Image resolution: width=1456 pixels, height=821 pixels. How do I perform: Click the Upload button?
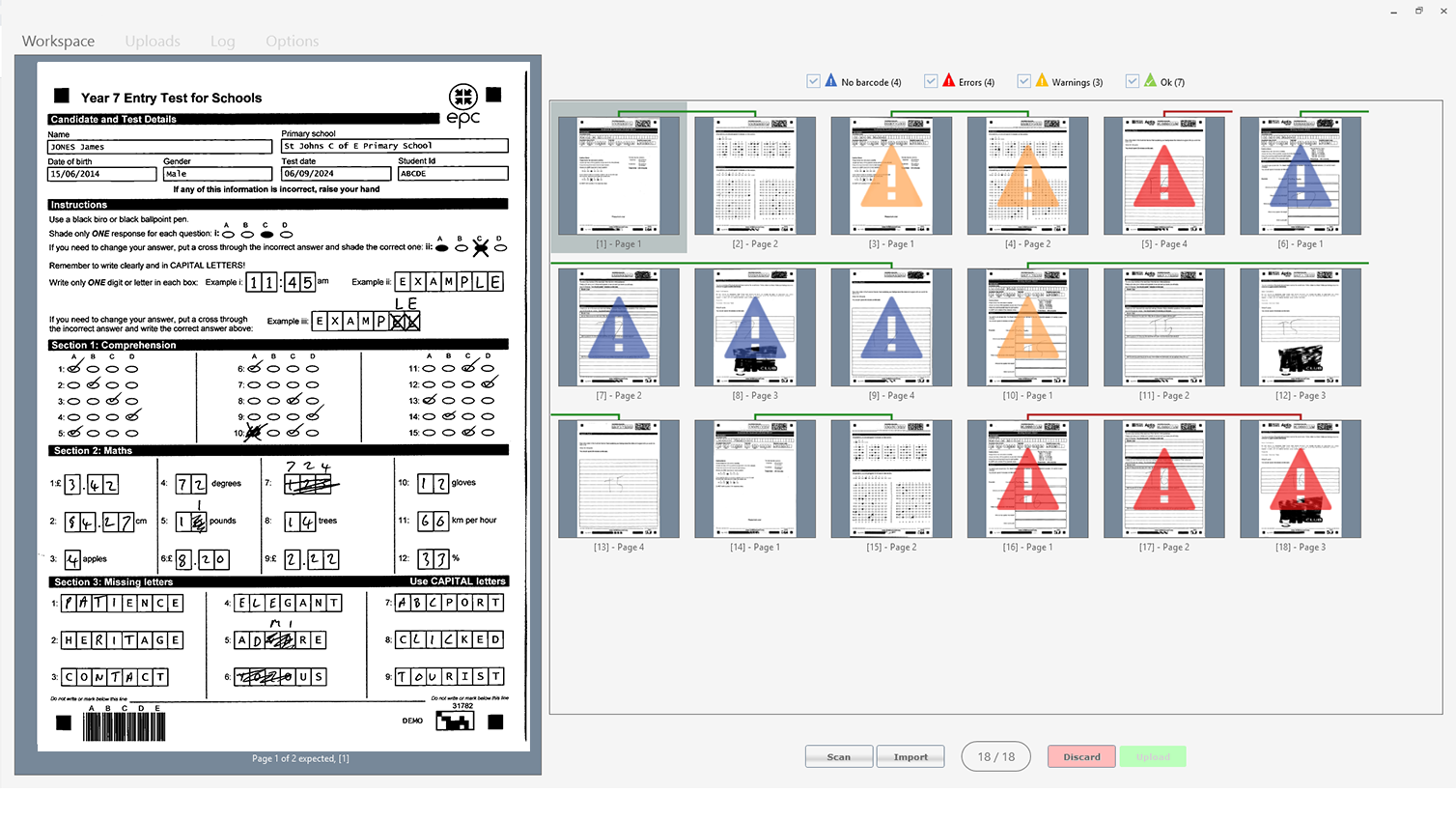pyautogui.click(x=1153, y=756)
